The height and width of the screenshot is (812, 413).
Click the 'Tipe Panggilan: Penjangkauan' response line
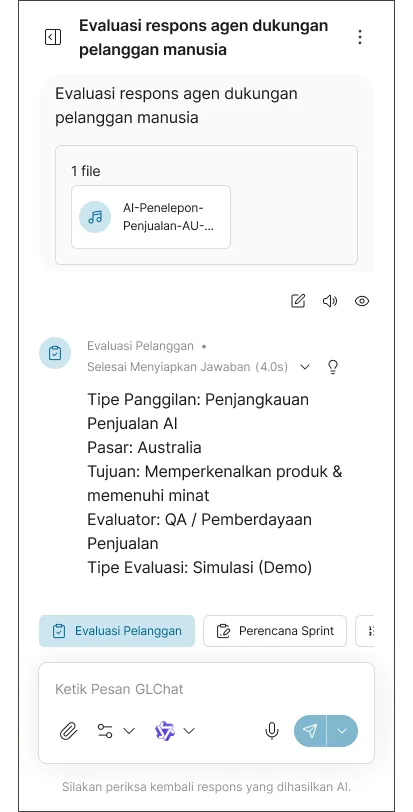(198, 400)
